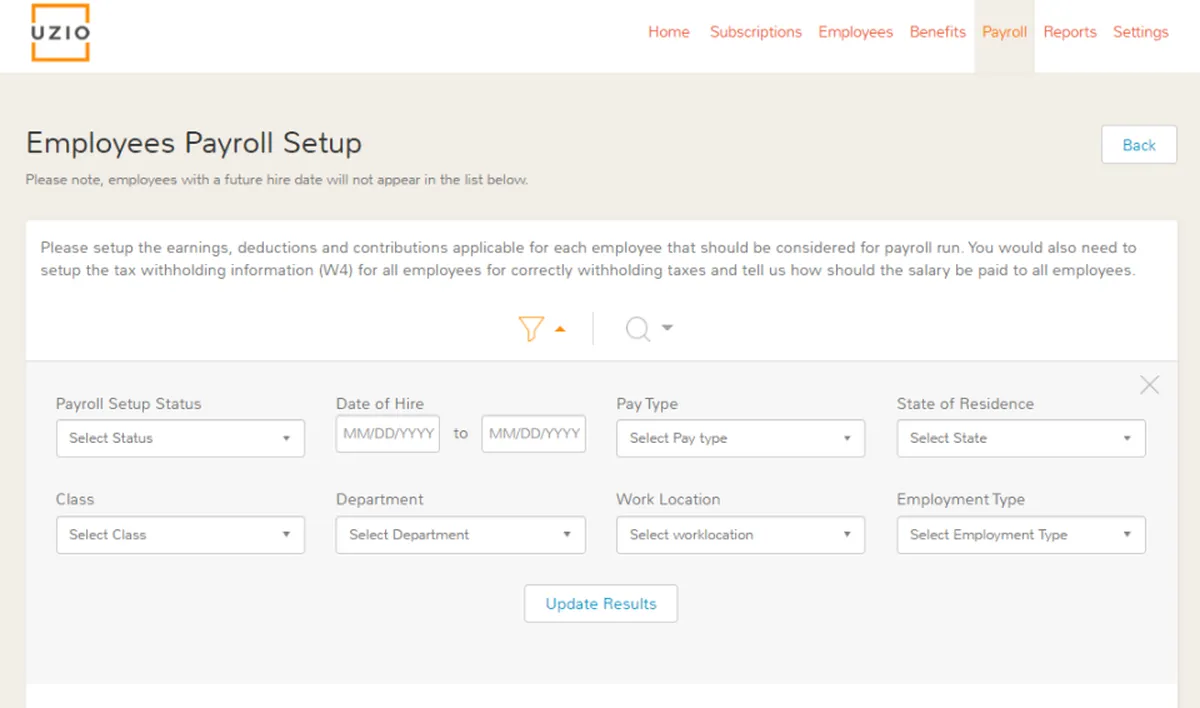
Task: Click the Back button
Action: (1139, 145)
